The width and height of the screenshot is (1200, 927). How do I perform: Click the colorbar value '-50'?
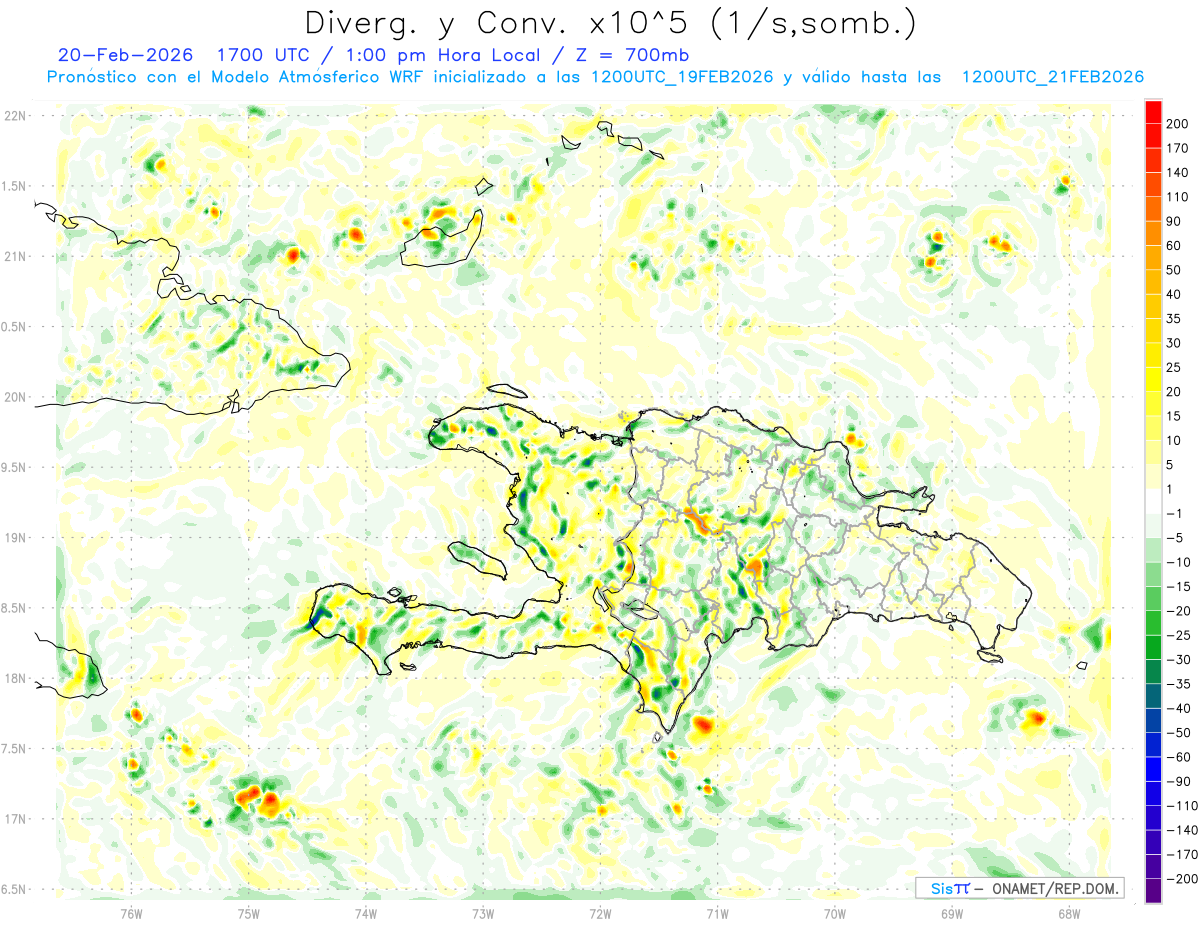[1180, 733]
